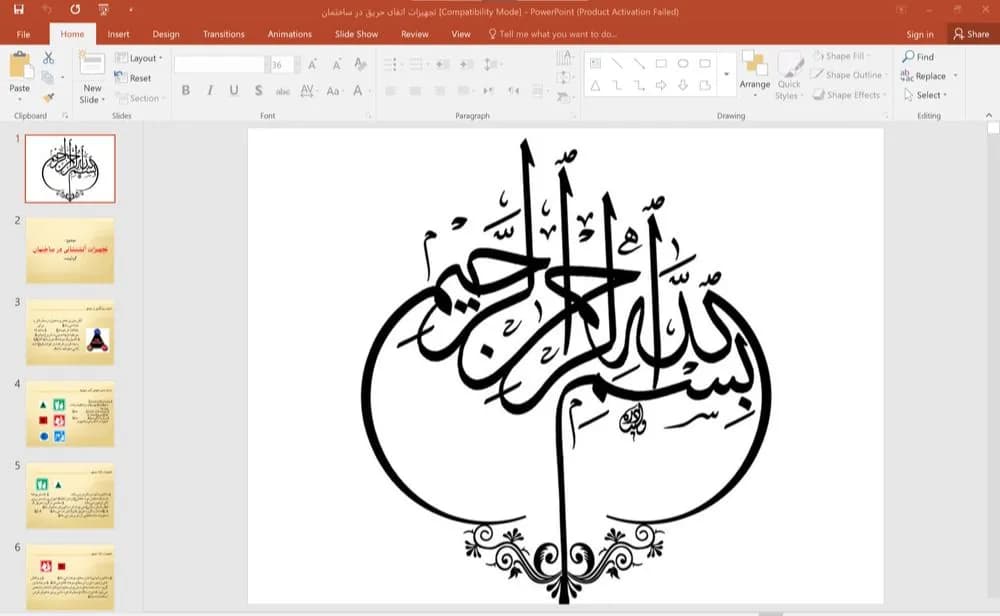This screenshot has height=616, width=1000.
Task: Open the Shape Fill dropdown
Action: tap(842, 56)
